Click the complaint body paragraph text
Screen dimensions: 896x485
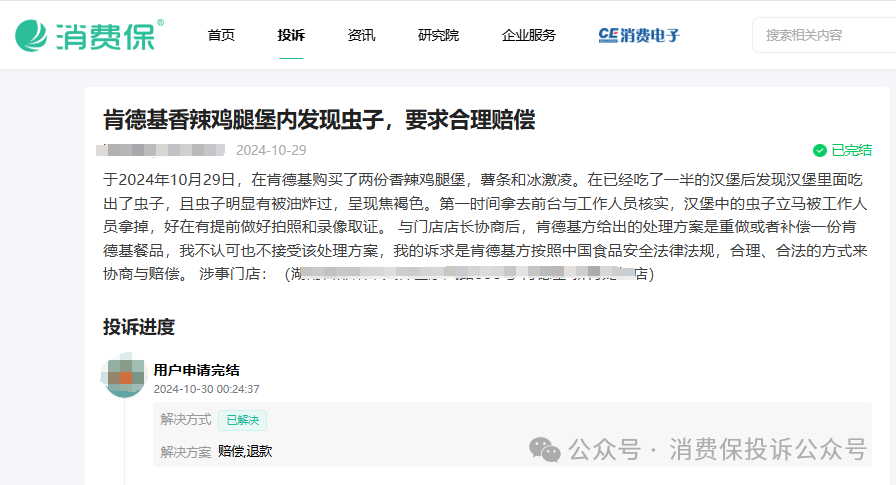pyautogui.click(x=485, y=227)
